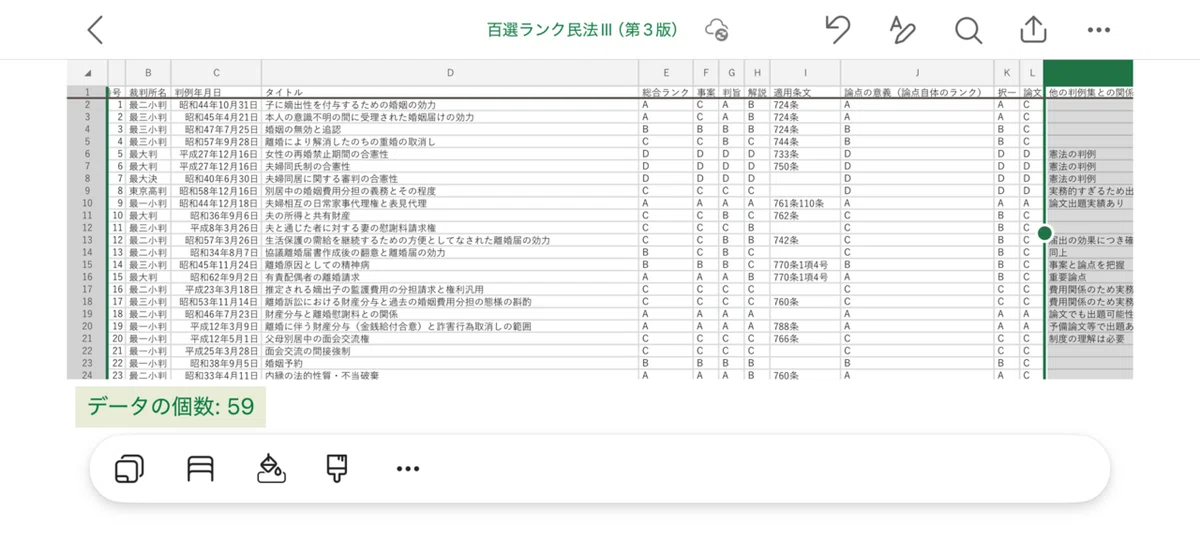
Task: Tap the back chevron to leave workbook
Action: [x=95, y=30]
